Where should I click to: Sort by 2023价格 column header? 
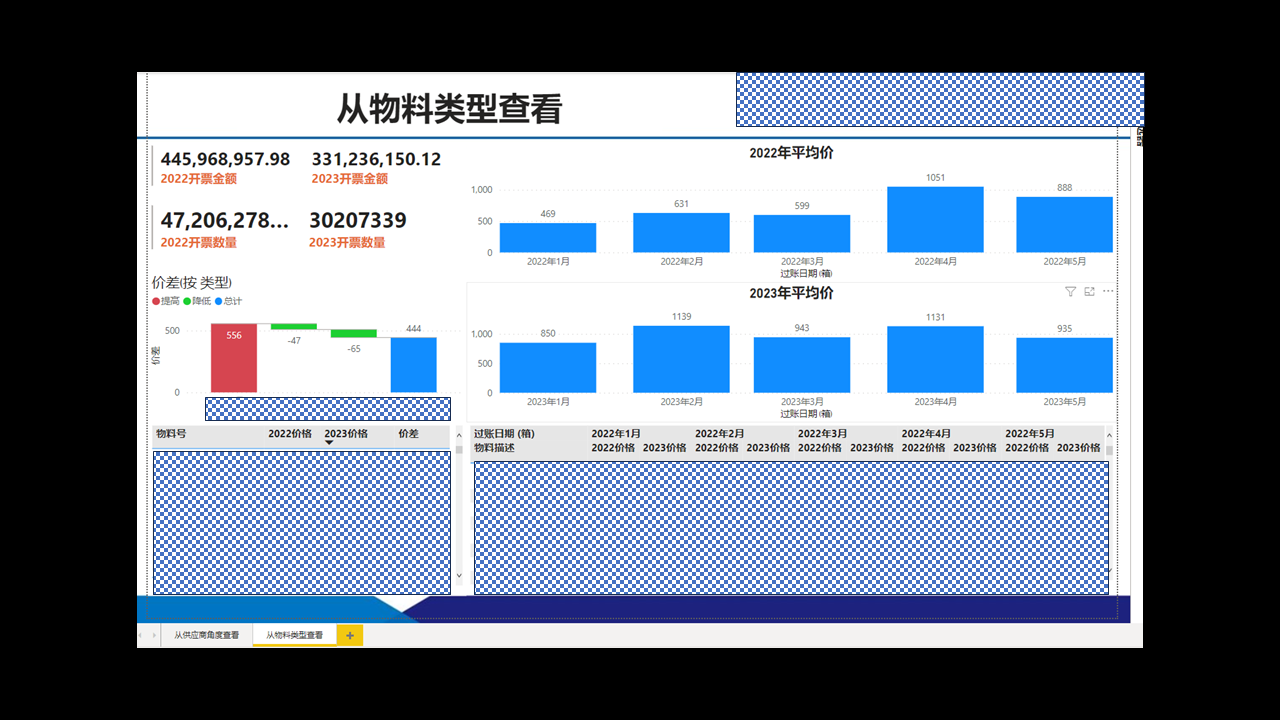(x=346, y=434)
